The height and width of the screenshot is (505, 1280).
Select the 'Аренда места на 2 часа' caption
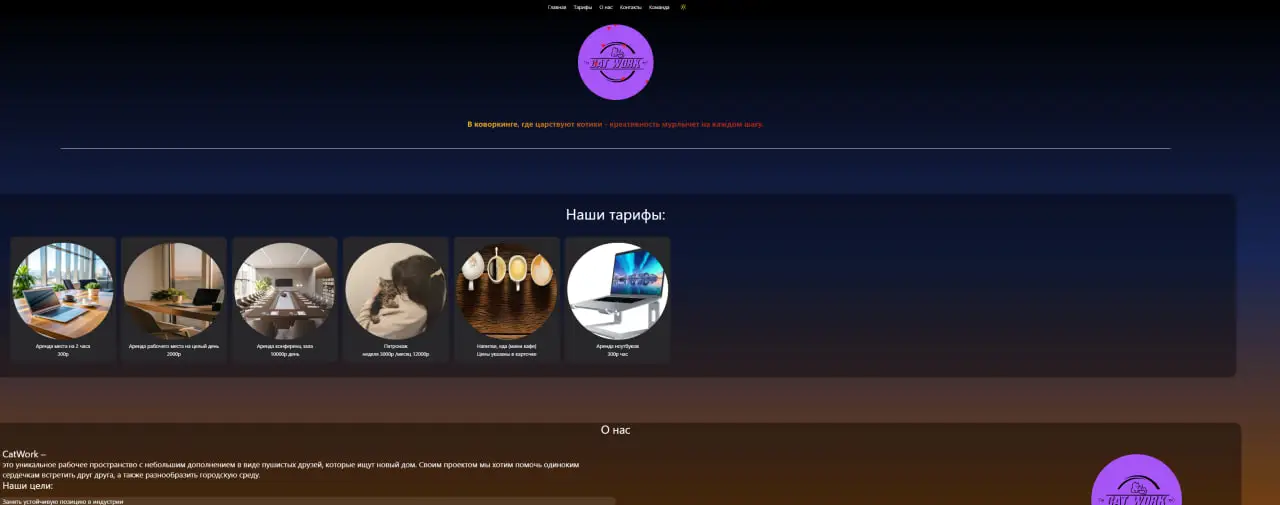[63, 346]
